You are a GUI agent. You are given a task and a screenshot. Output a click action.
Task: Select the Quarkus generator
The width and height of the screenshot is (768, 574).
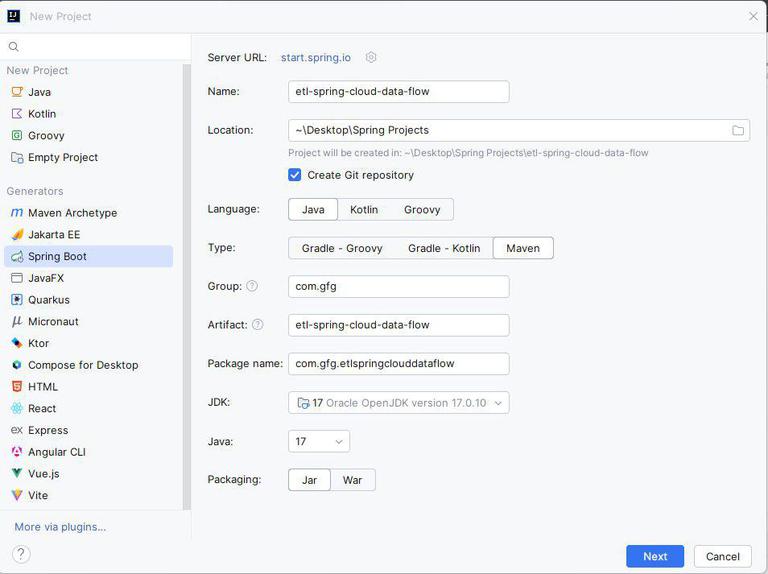tap(48, 300)
